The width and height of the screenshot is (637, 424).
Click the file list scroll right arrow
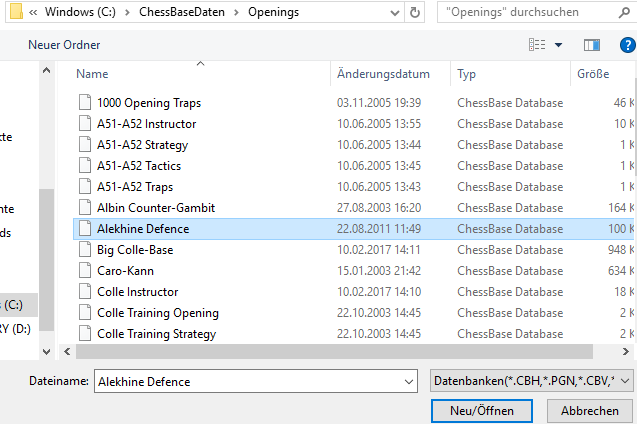pyautogui.click(x=626, y=352)
